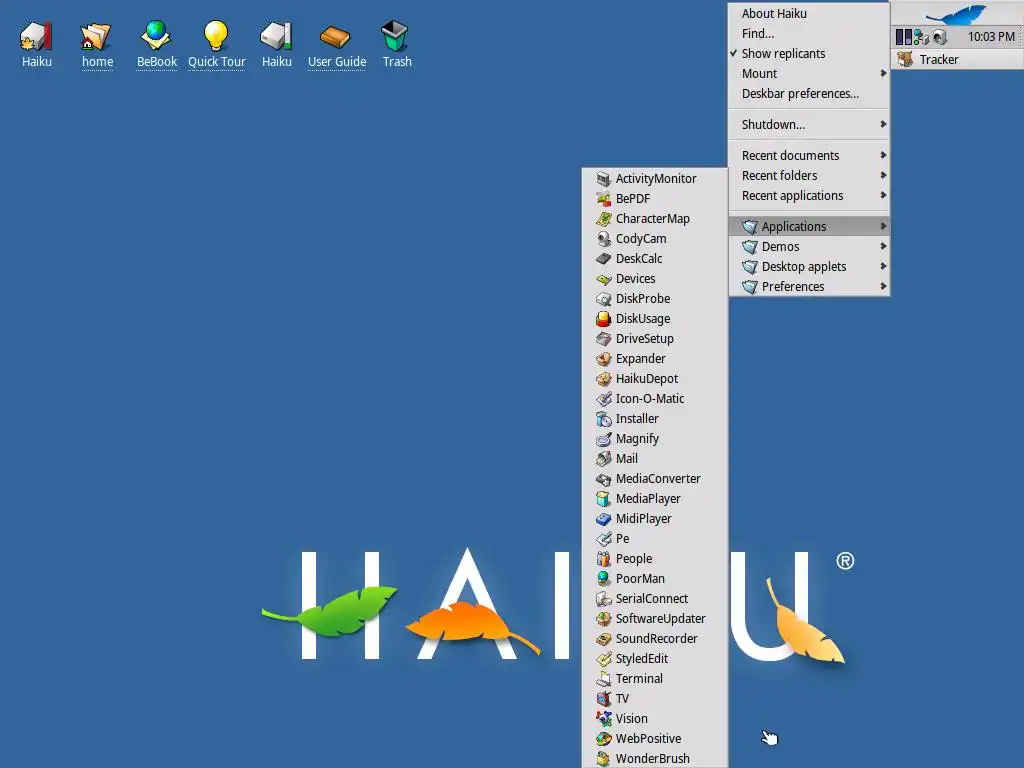Open SoundRecorder application
Image resolution: width=1024 pixels, height=768 pixels.
point(654,639)
